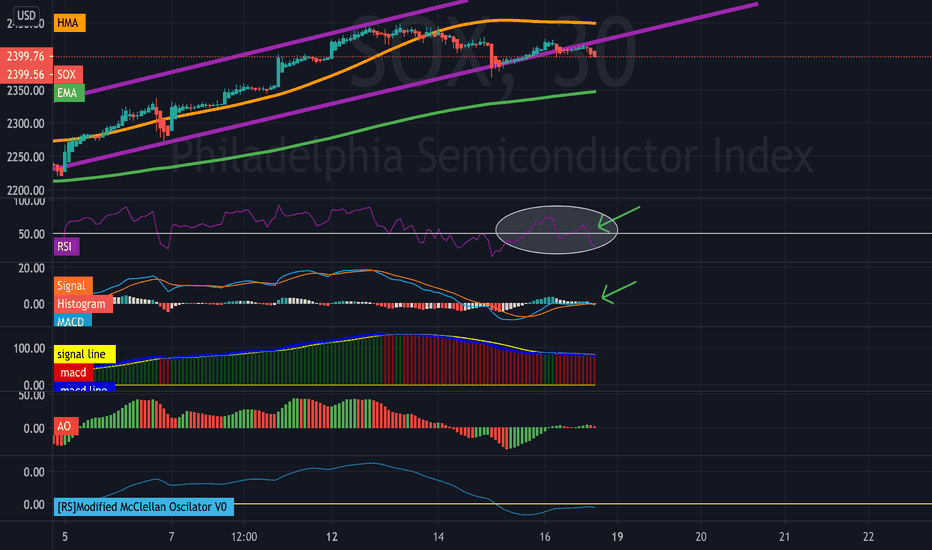Click the orange Signal label
The width and height of the screenshot is (932, 550).
pyautogui.click(x=71, y=285)
